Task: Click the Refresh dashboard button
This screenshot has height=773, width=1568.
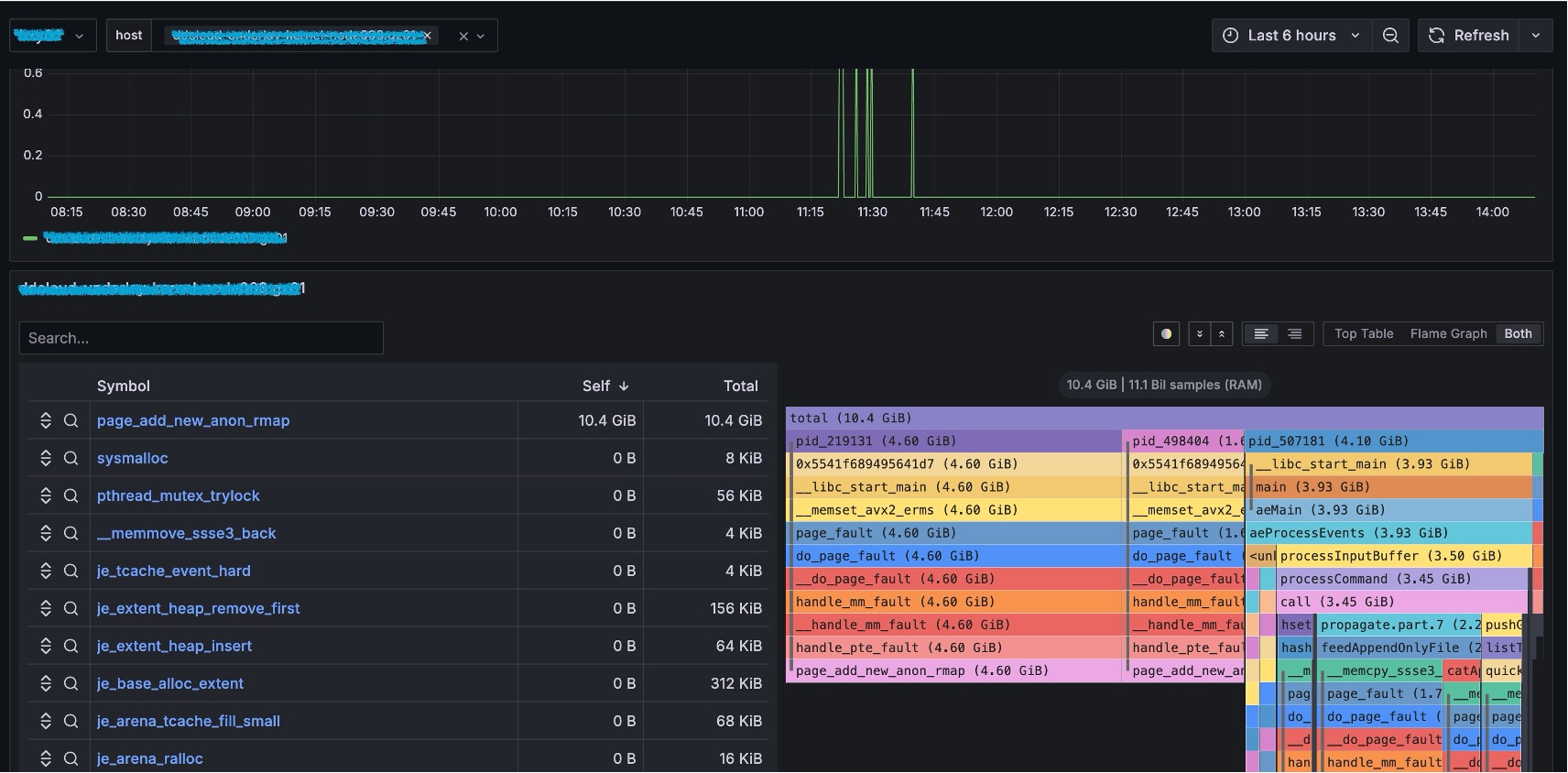Action: [x=1469, y=36]
